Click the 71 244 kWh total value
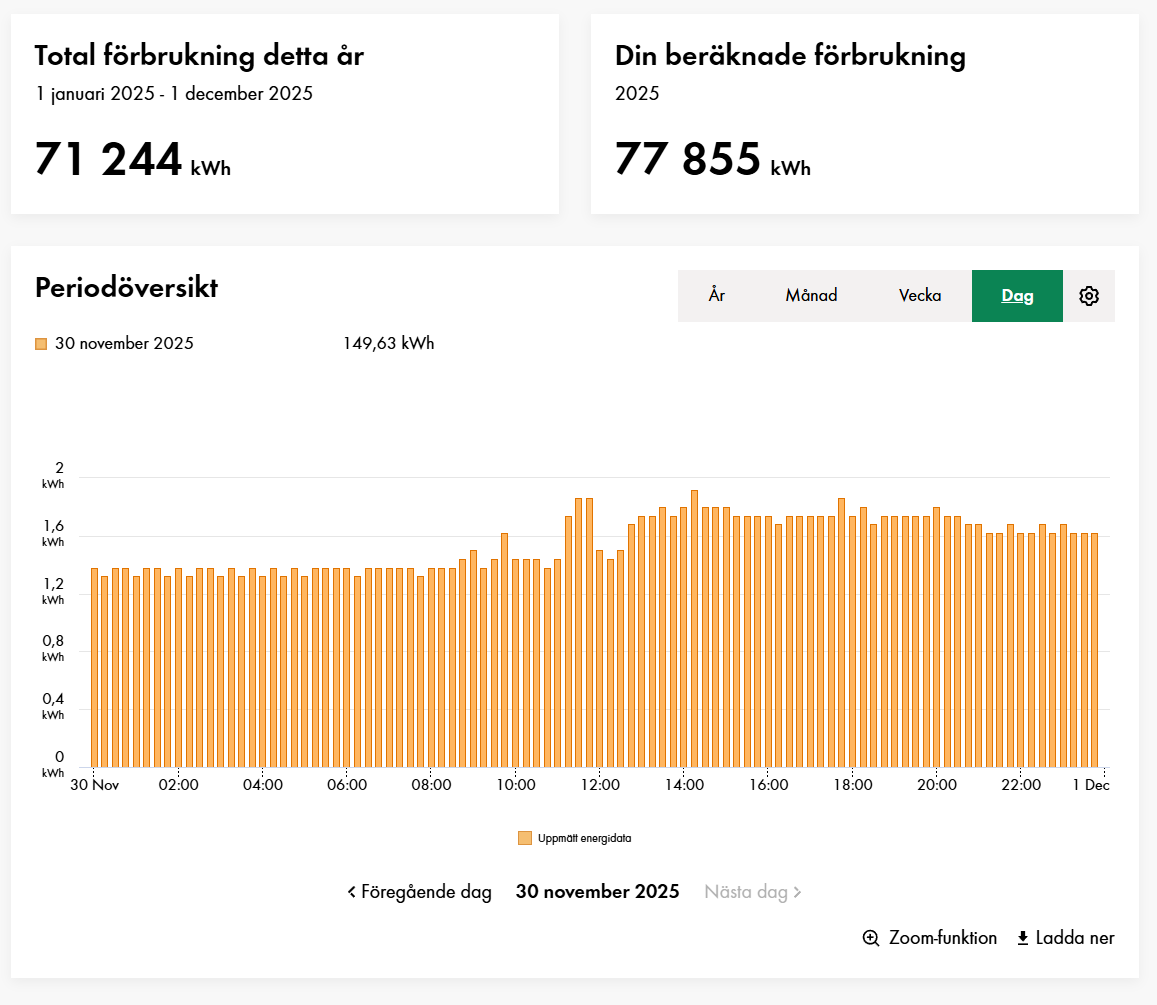The width and height of the screenshot is (1157, 1005). pyautogui.click(x=132, y=160)
